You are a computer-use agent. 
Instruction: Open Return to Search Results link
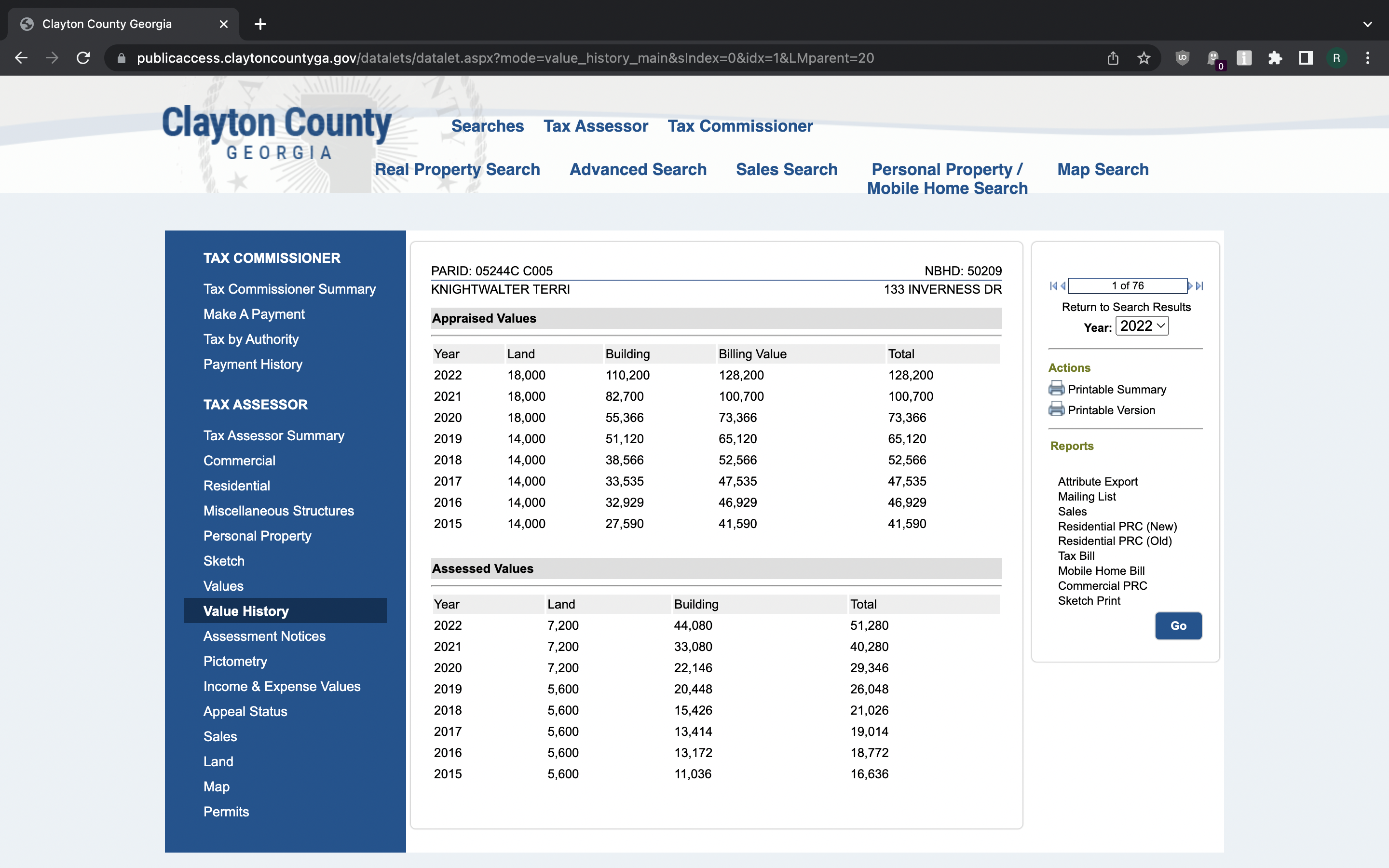click(x=1126, y=307)
